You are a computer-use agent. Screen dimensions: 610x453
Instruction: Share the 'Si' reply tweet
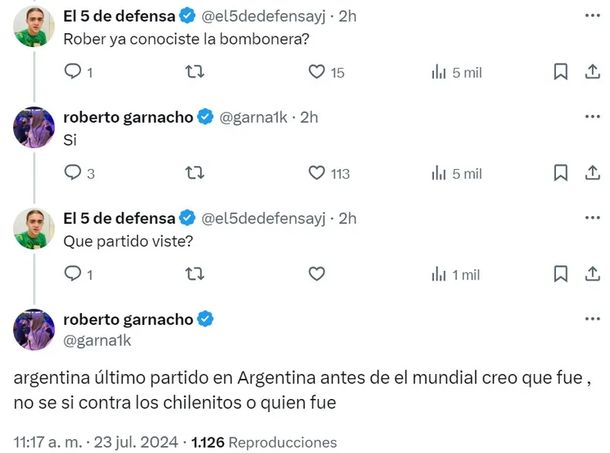point(590,173)
